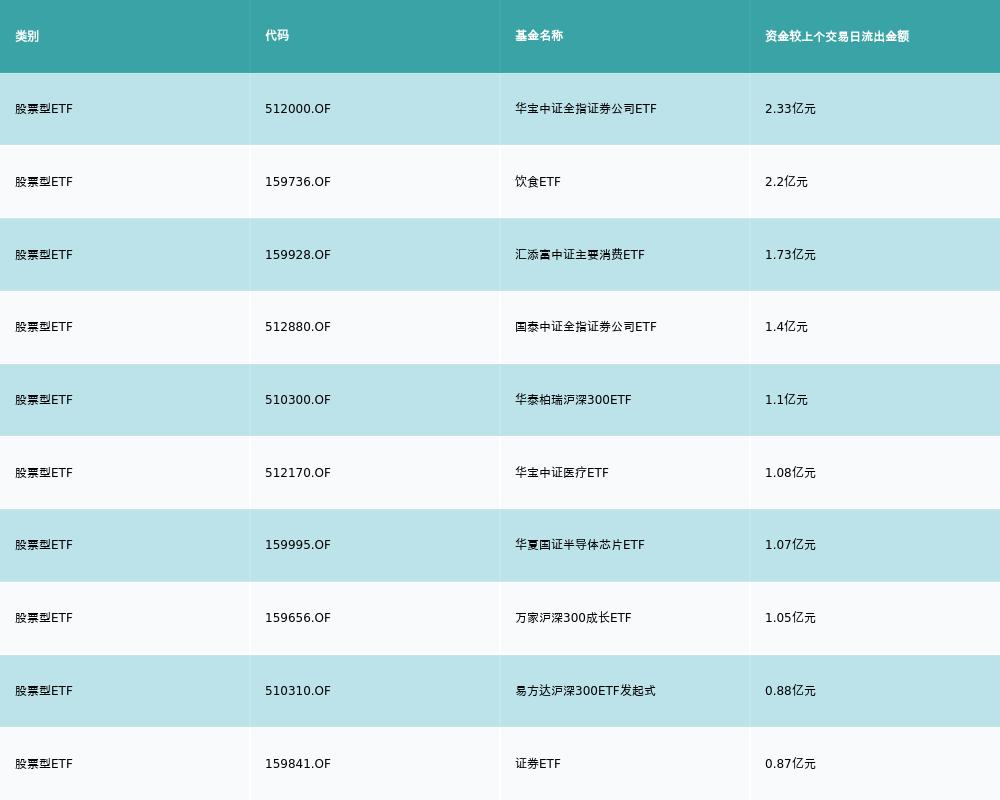The height and width of the screenshot is (800, 1000).
Task: Click the 2.33亿元 outflow value
Action: pos(790,109)
